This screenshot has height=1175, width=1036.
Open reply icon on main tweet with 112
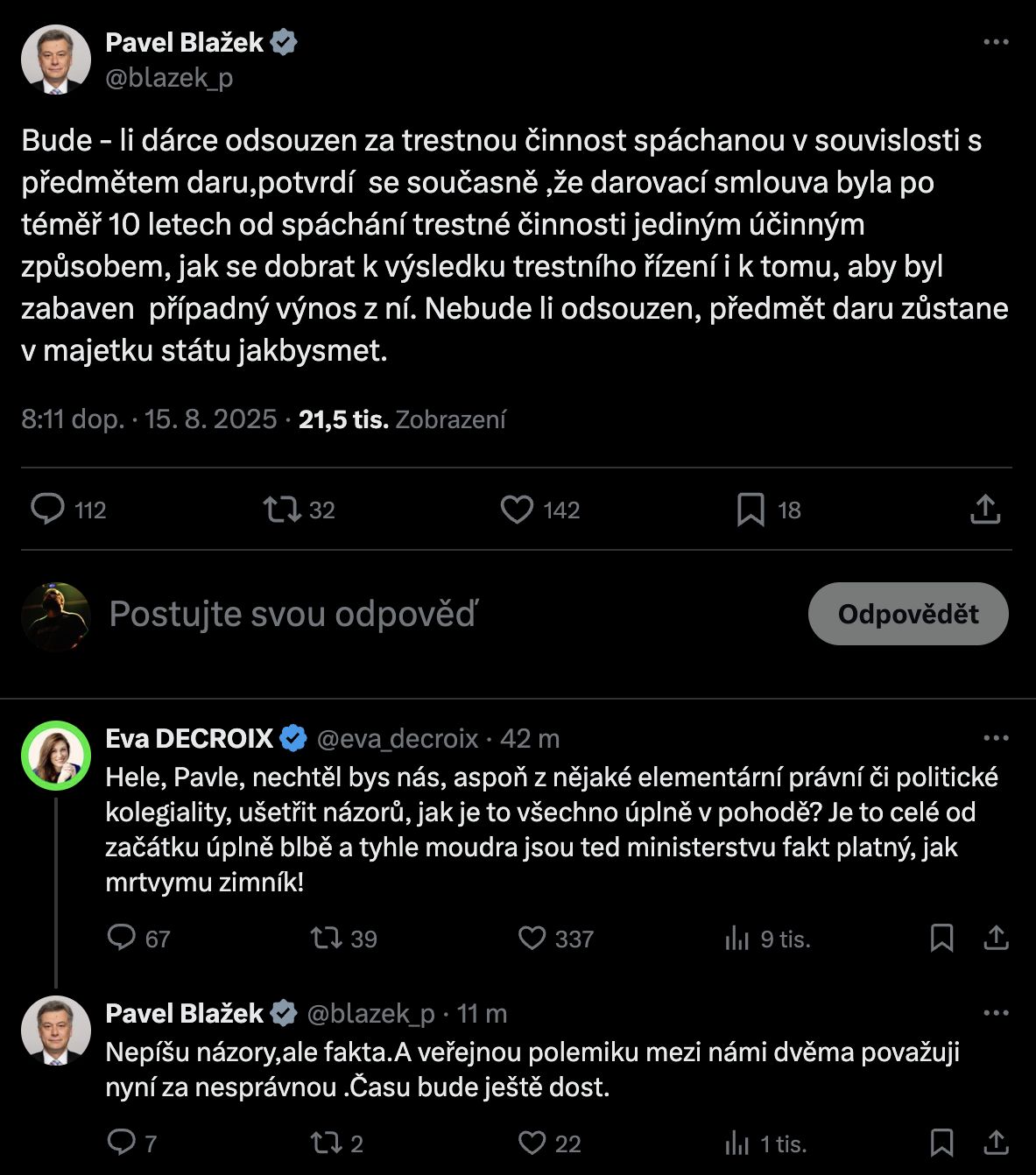[x=48, y=510]
